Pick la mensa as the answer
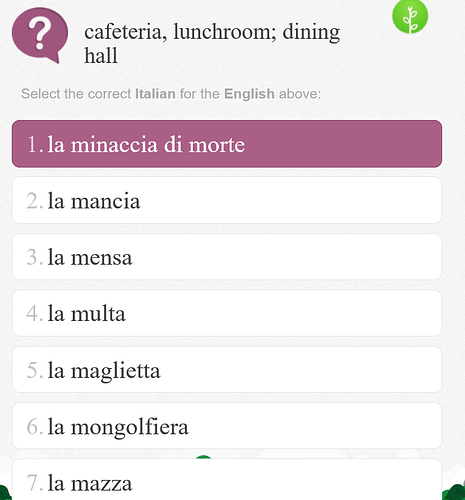The image size is (465, 500). tap(227, 257)
